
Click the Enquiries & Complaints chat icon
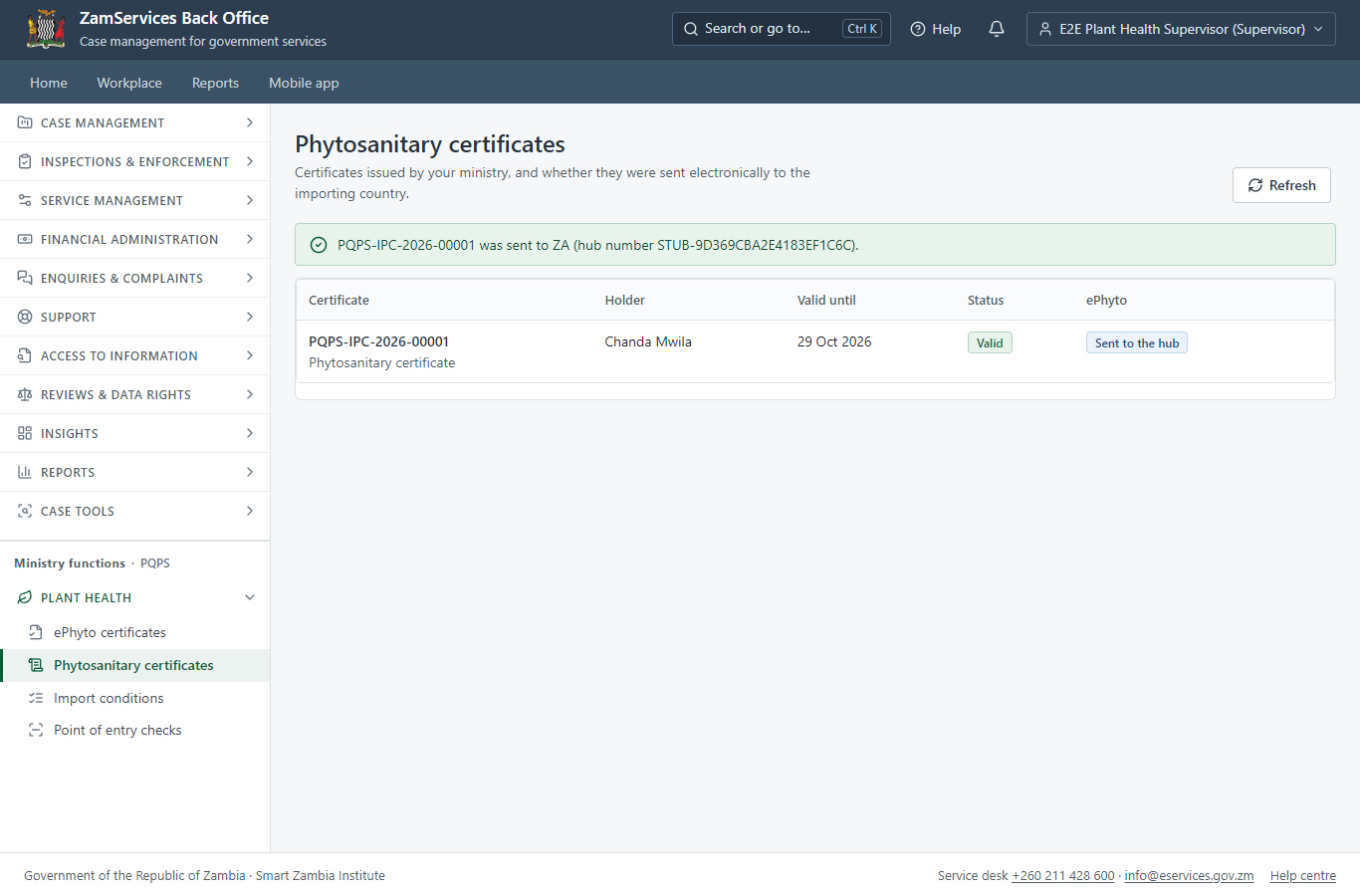[x=25, y=278]
